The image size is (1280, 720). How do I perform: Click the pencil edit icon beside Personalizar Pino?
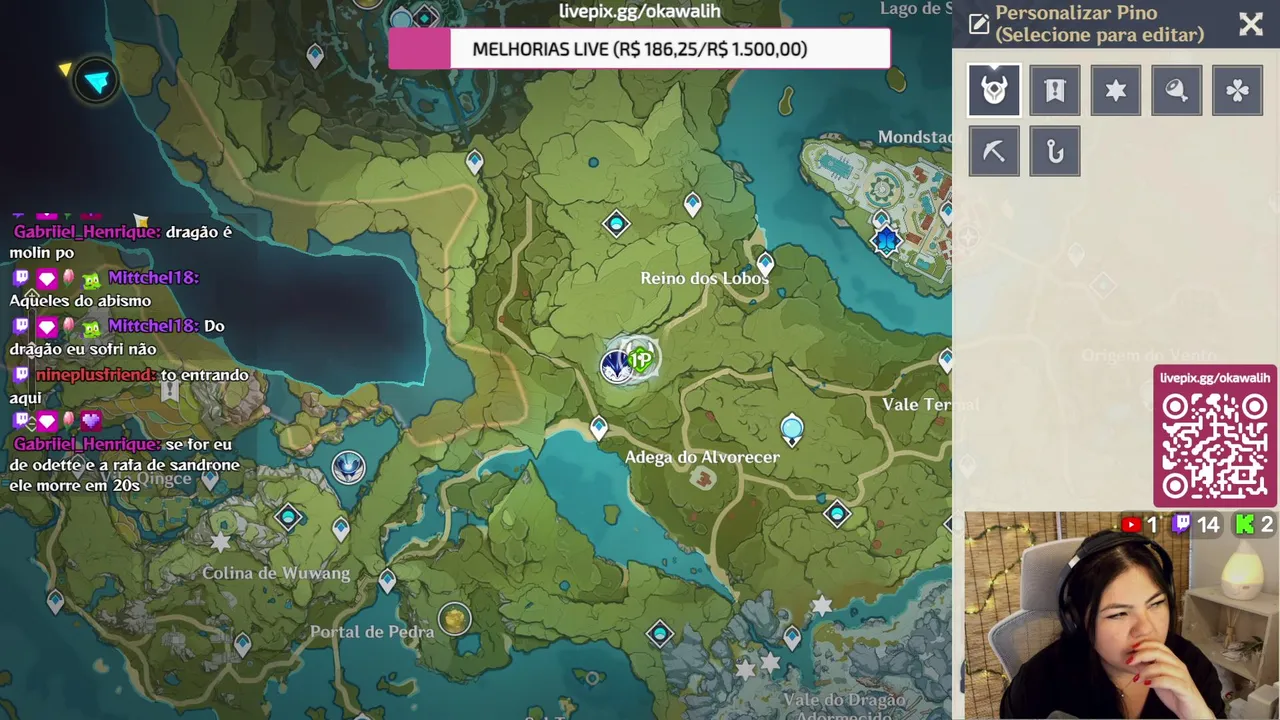point(979,23)
